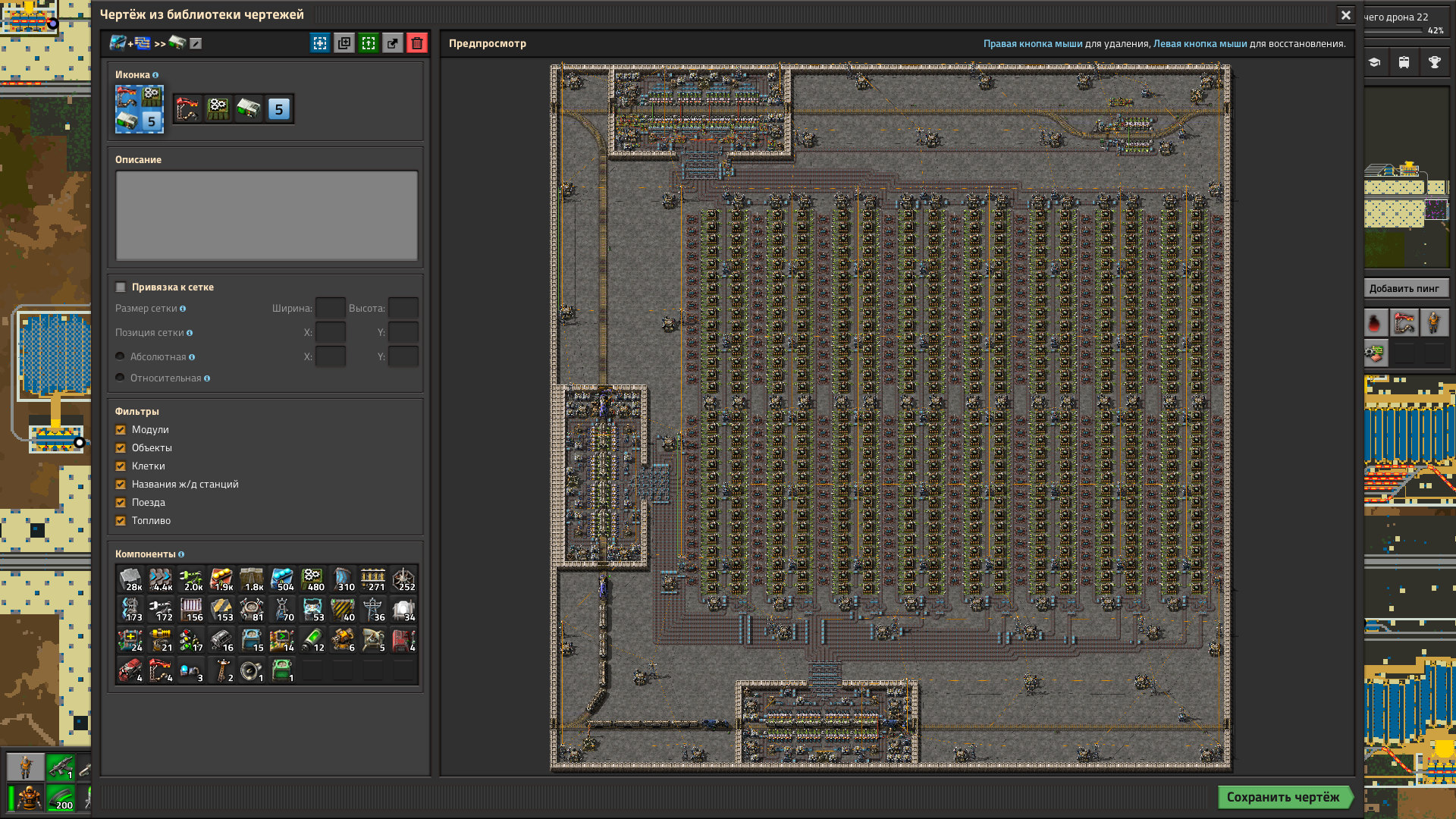This screenshot has width=1456, height=819.
Task: Select the Абсолютная radio option
Action: tap(120, 356)
